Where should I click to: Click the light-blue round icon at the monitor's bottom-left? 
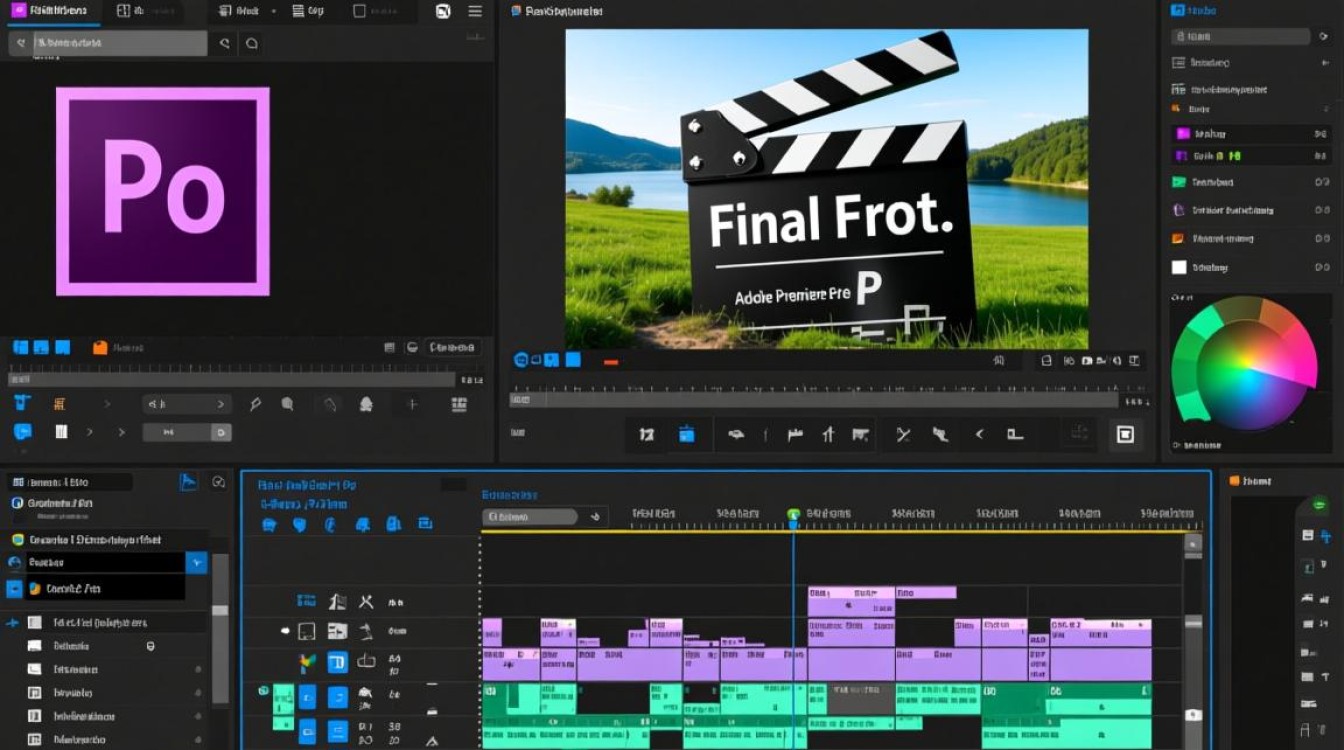tap(521, 360)
